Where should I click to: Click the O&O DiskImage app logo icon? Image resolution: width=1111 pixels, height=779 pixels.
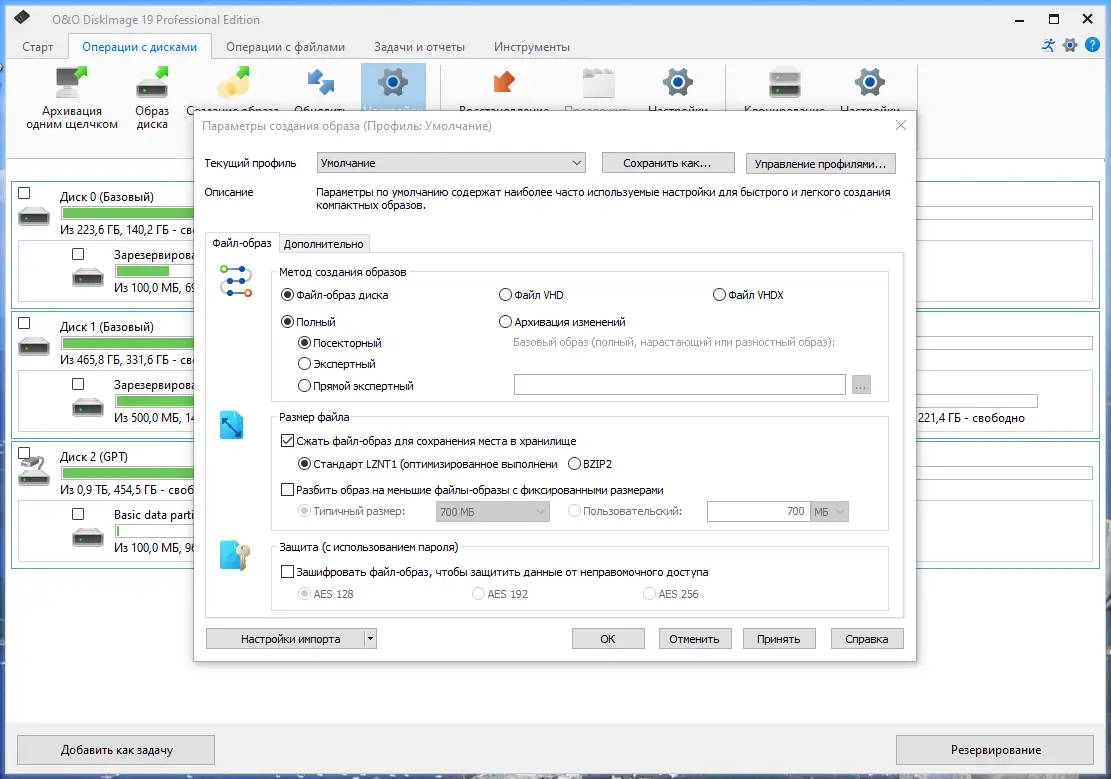(22, 18)
